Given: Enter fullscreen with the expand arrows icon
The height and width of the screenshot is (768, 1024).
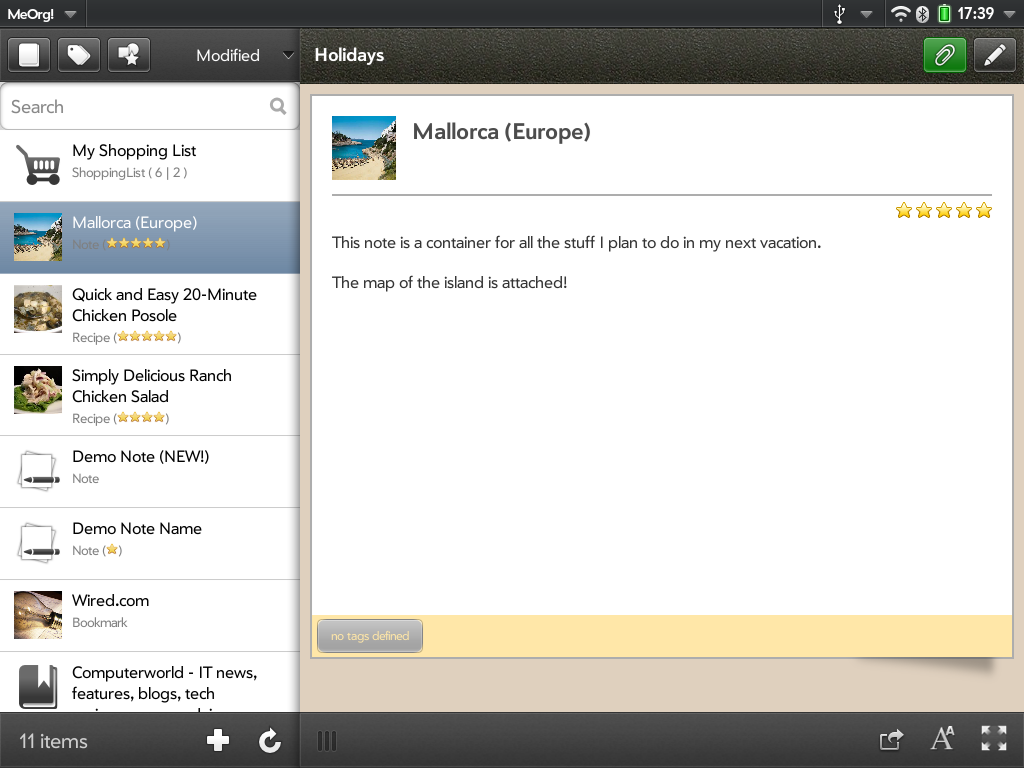Looking at the screenshot, I should coord(994,739).
